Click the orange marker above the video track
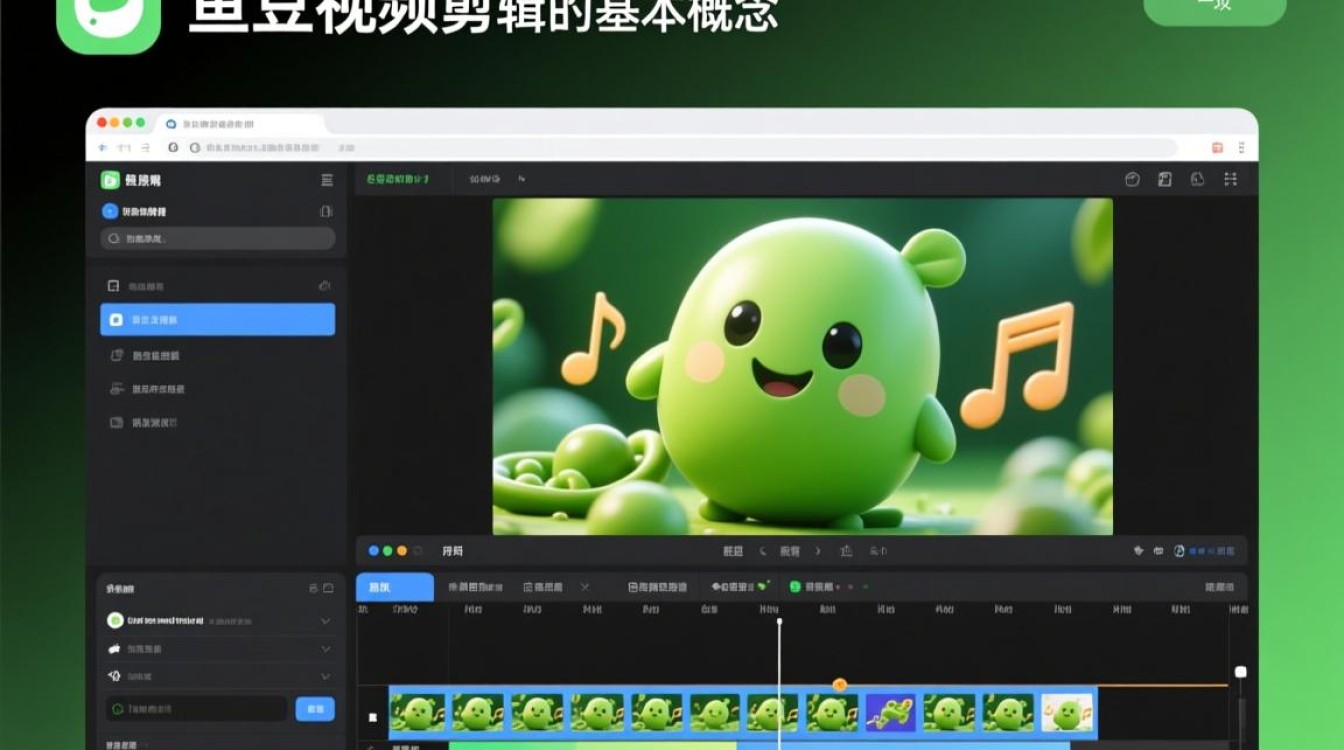This screenshot has height=750, width=1344. click(840, 685)
